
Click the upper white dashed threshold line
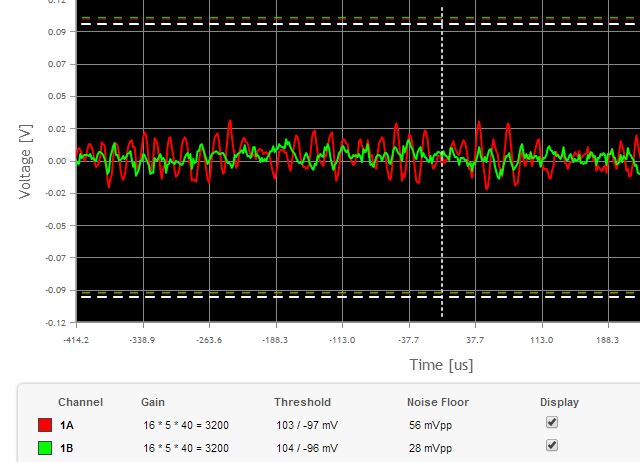coord(300,24)
